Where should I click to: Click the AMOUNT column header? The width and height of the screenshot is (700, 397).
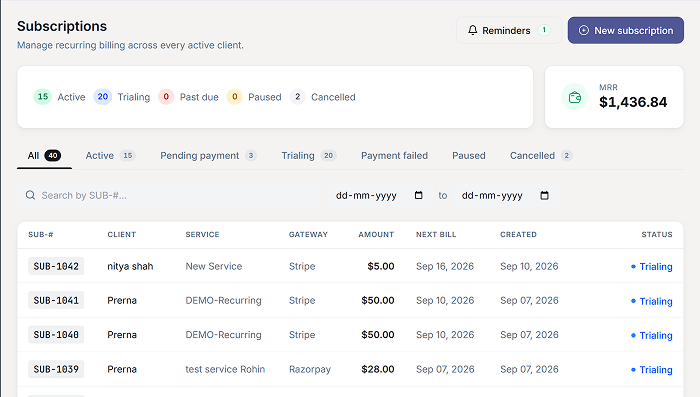pos(376,234)
